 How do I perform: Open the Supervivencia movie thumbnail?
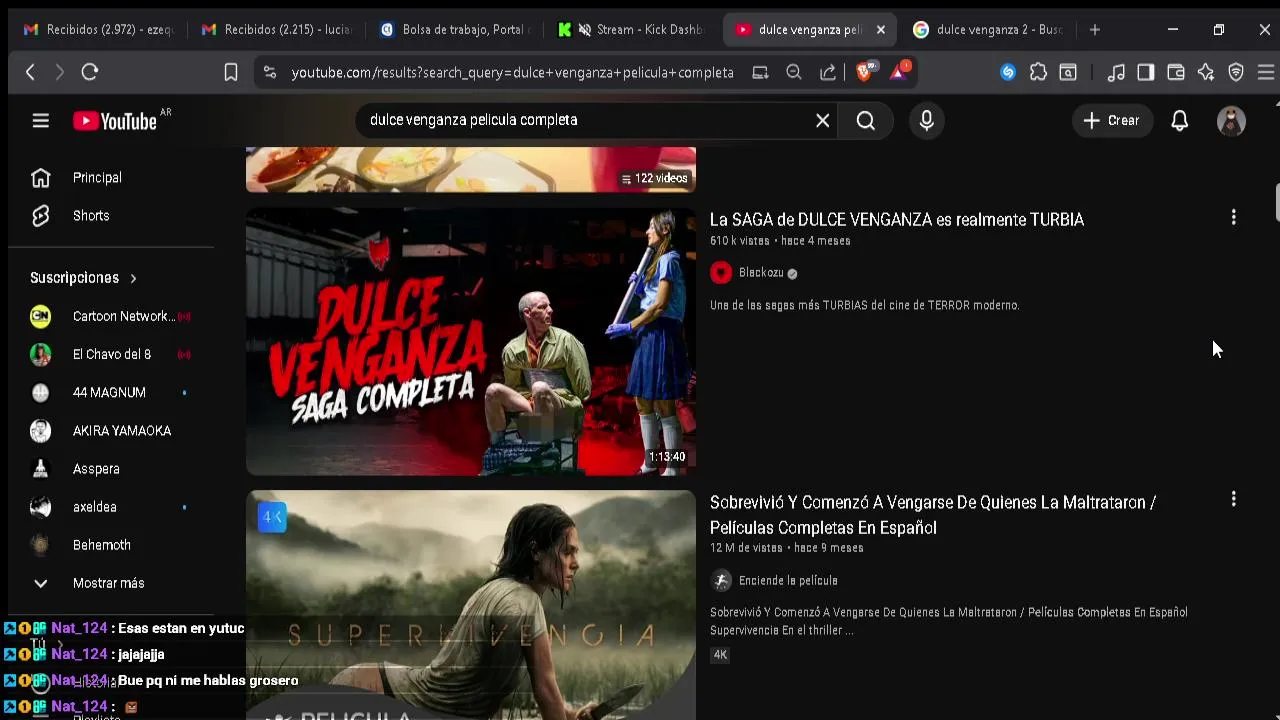(x=471, y=605)
